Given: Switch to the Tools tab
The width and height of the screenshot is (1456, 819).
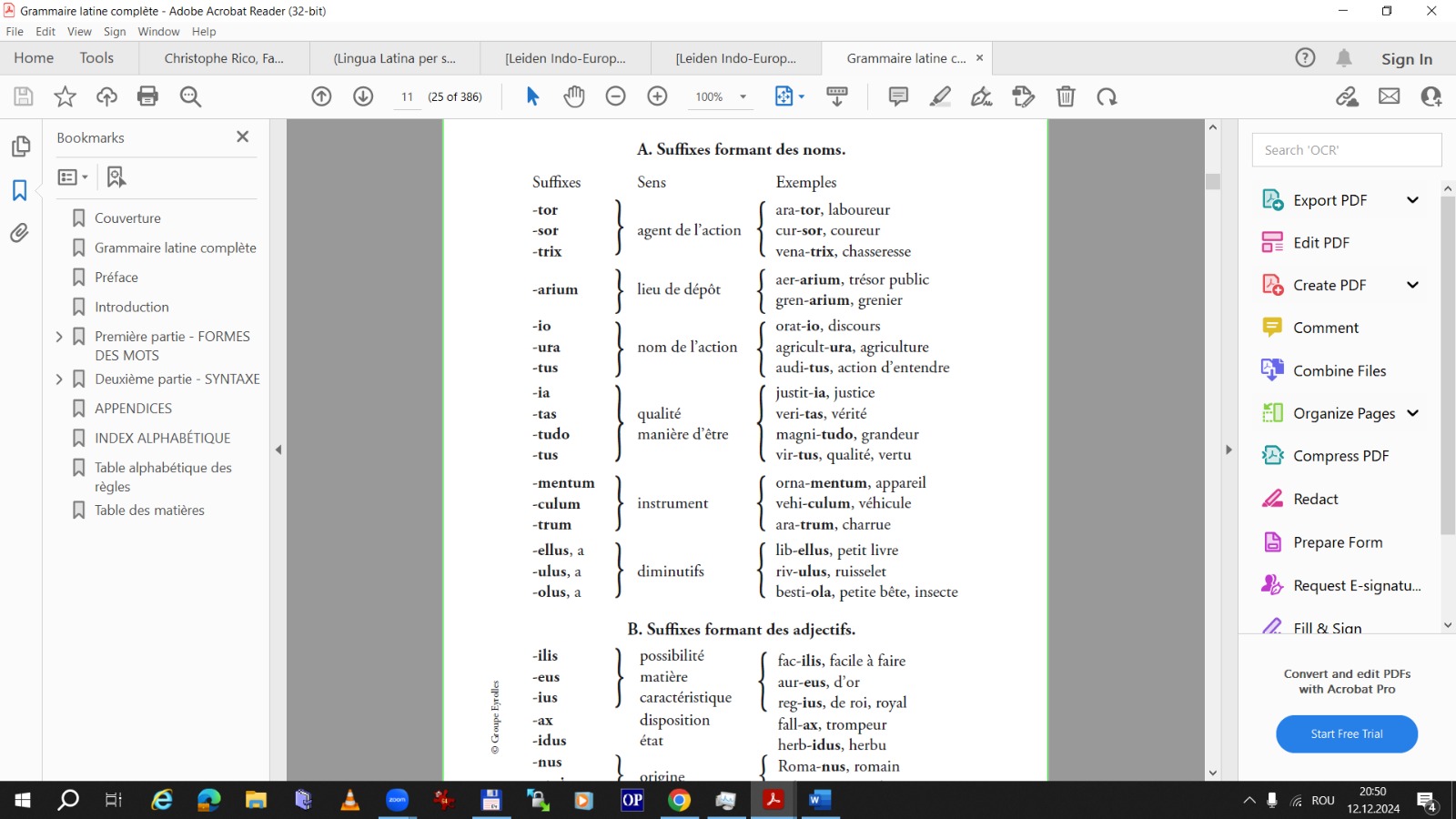Looking at the screenshot, I should tap(96, 58).
